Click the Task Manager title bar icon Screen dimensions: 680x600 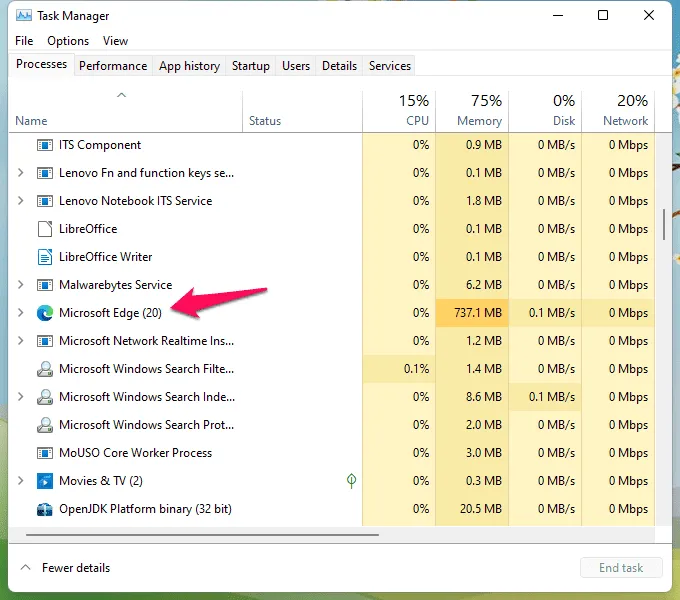click(23, 16)
